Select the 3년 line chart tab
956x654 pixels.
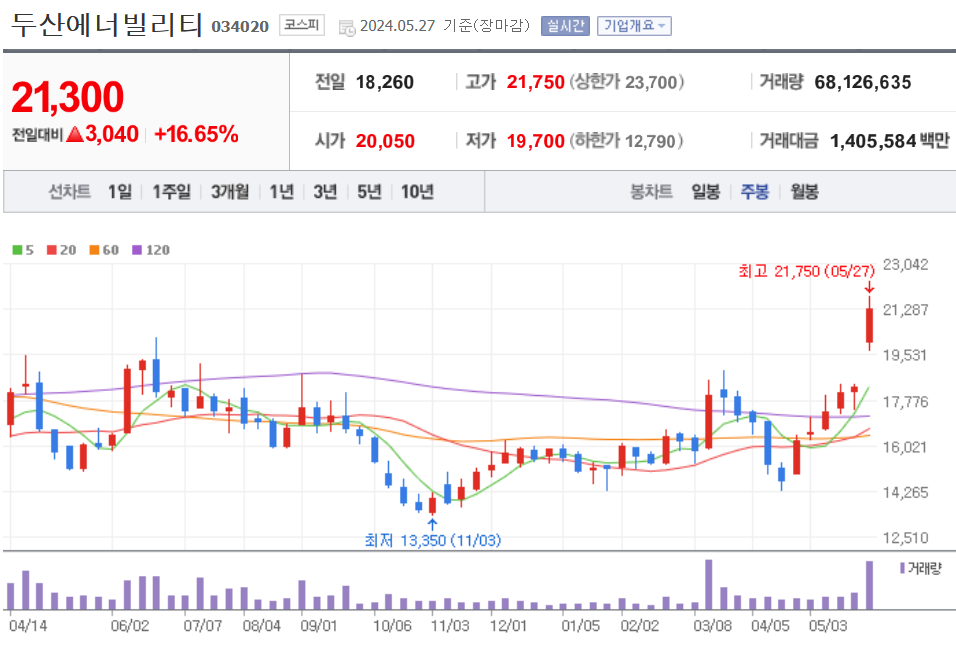coord(325,192)
